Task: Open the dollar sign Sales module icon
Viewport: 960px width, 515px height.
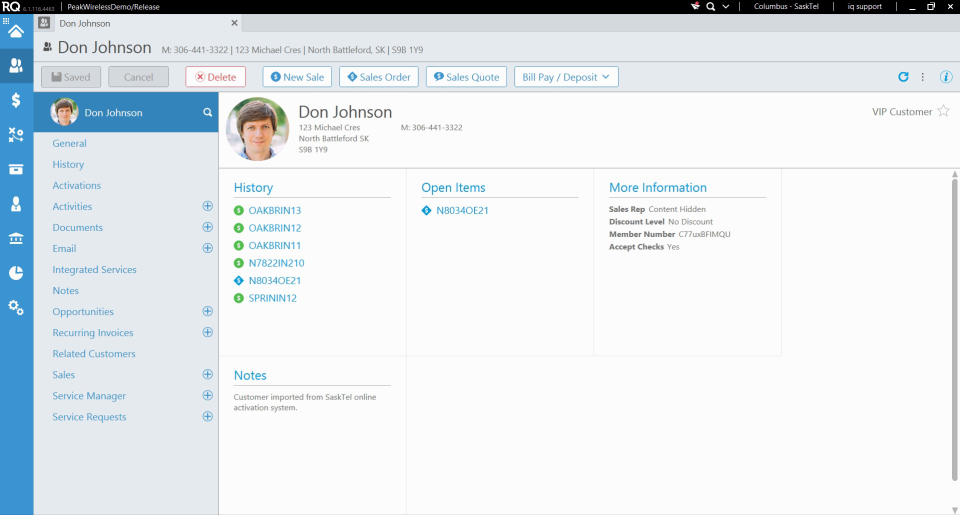Action: coord(16,100)
